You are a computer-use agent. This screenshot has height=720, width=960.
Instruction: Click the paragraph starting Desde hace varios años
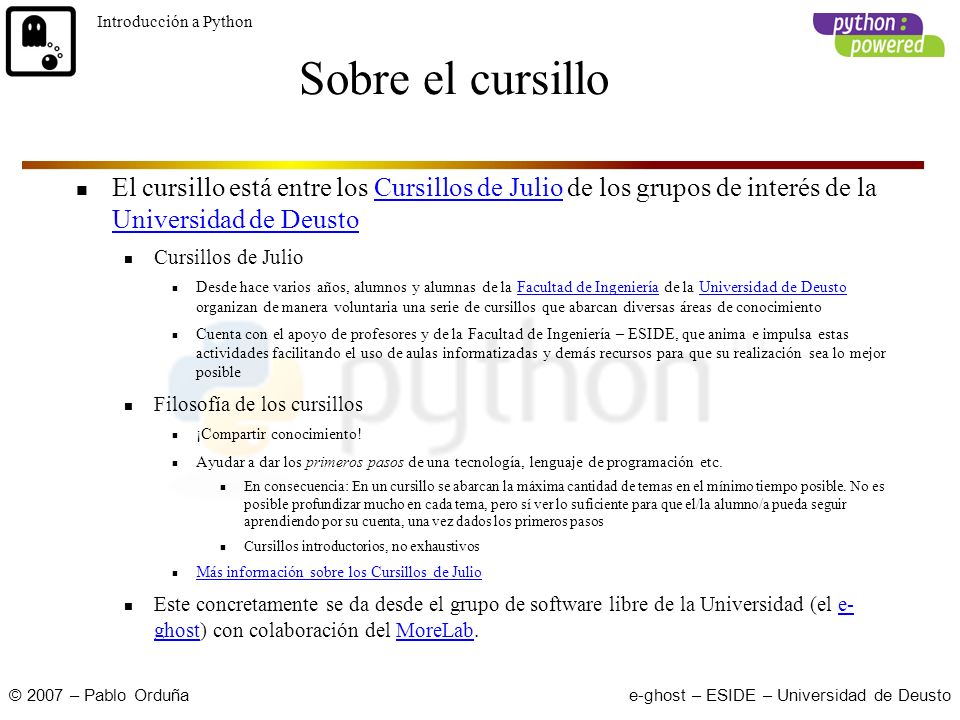[521, 297]
